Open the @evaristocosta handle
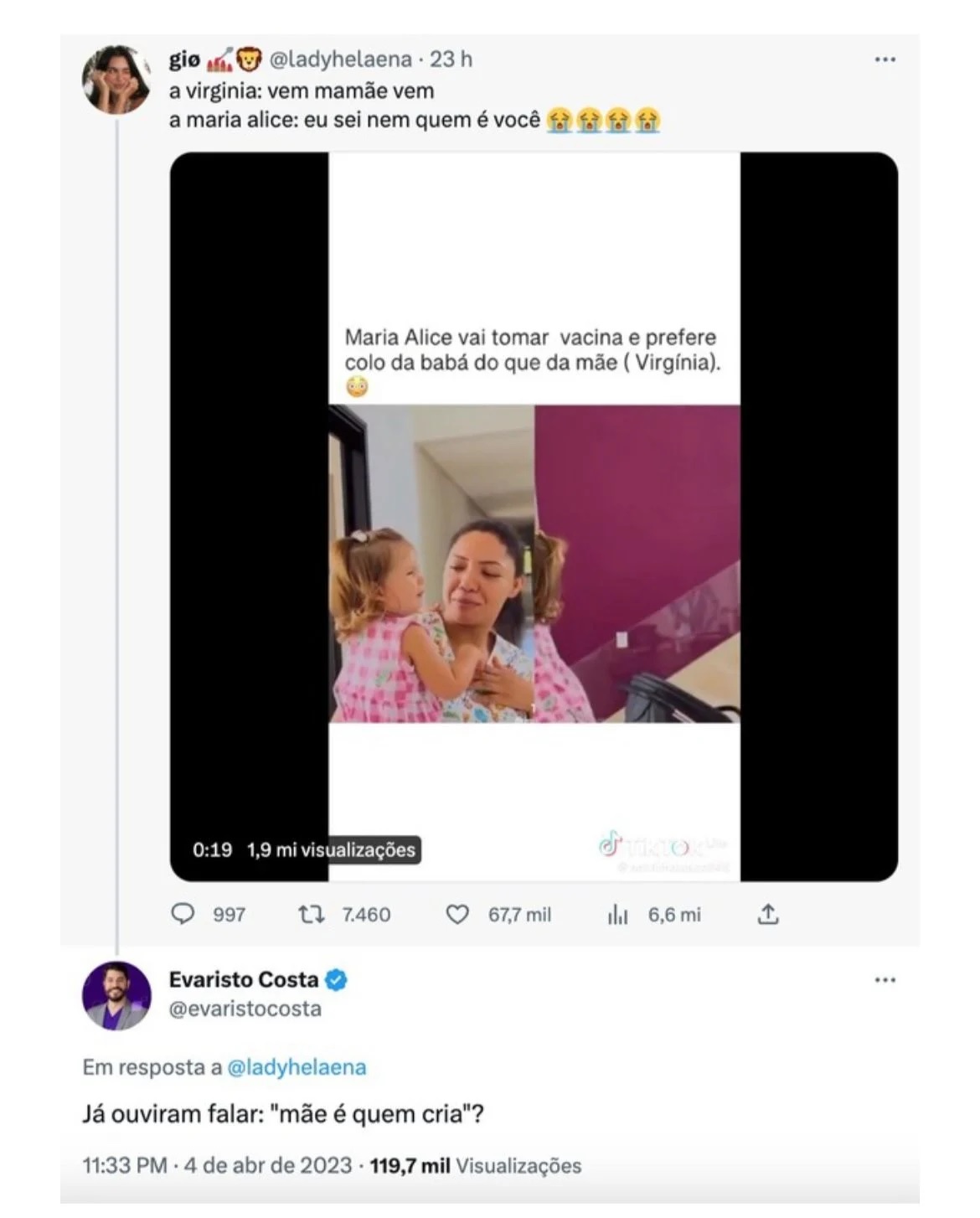Screen dimensions: 980x1218 click(245, 1009)
